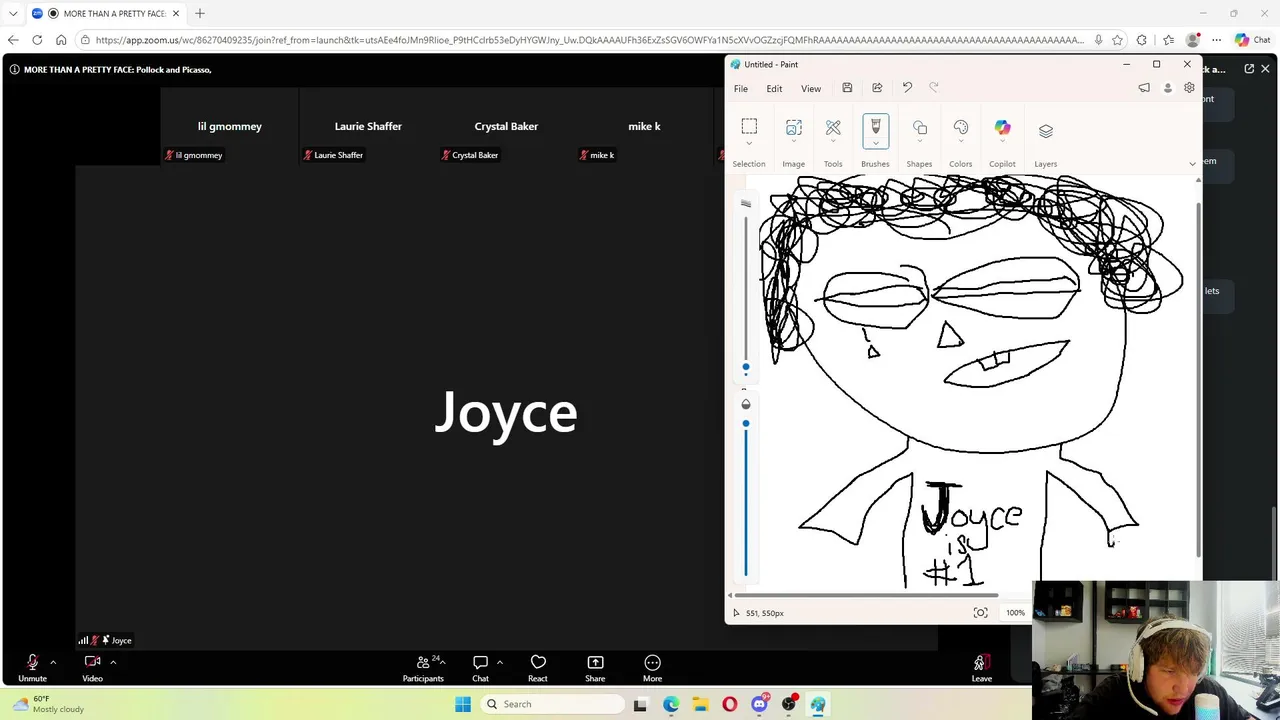Image resolution: width=1280 pixels, height=720 pixels.
Task: Open the Zoom Share screen button
Action: 595,667
